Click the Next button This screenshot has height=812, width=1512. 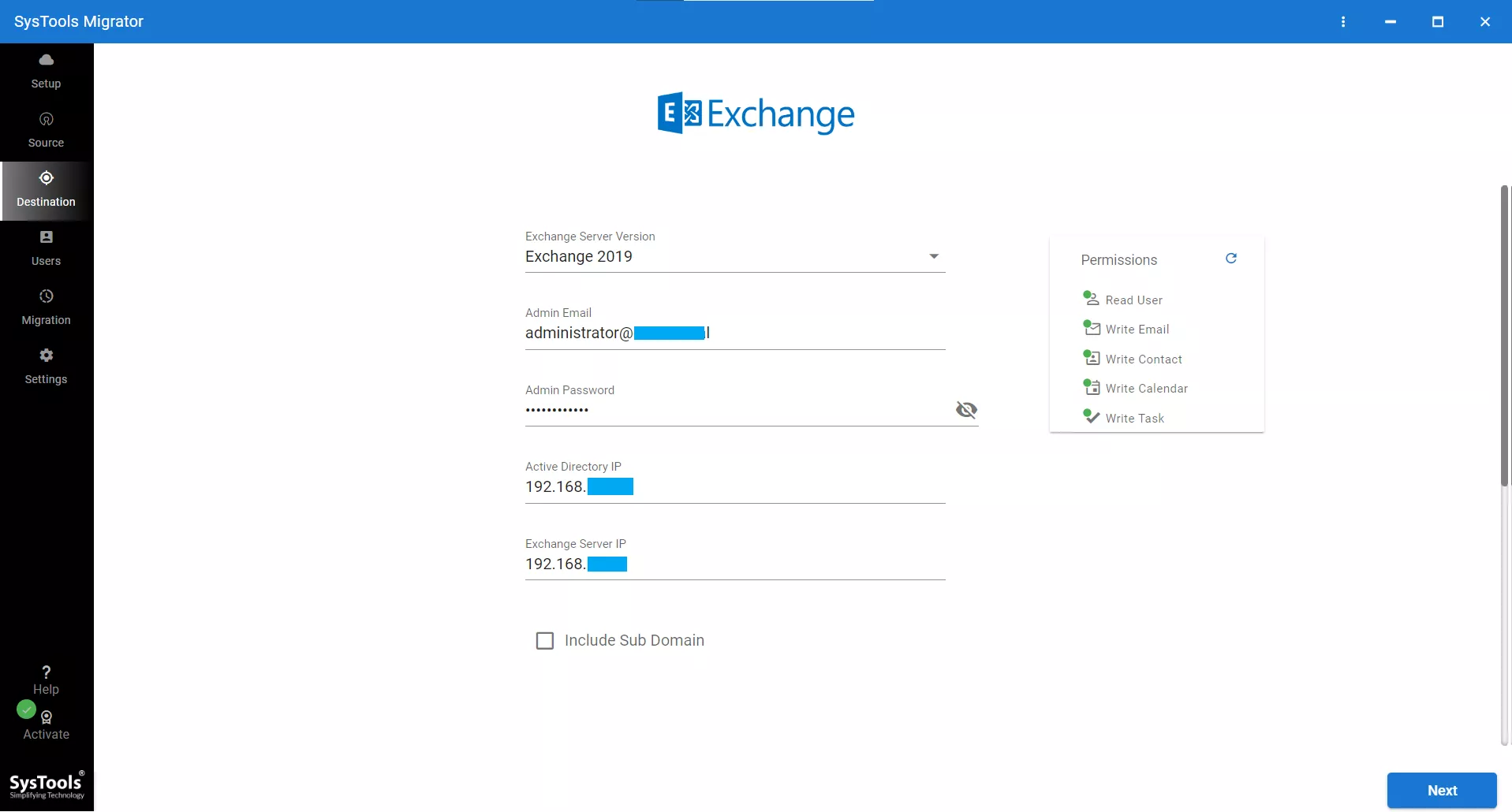tap(1442, 791)
